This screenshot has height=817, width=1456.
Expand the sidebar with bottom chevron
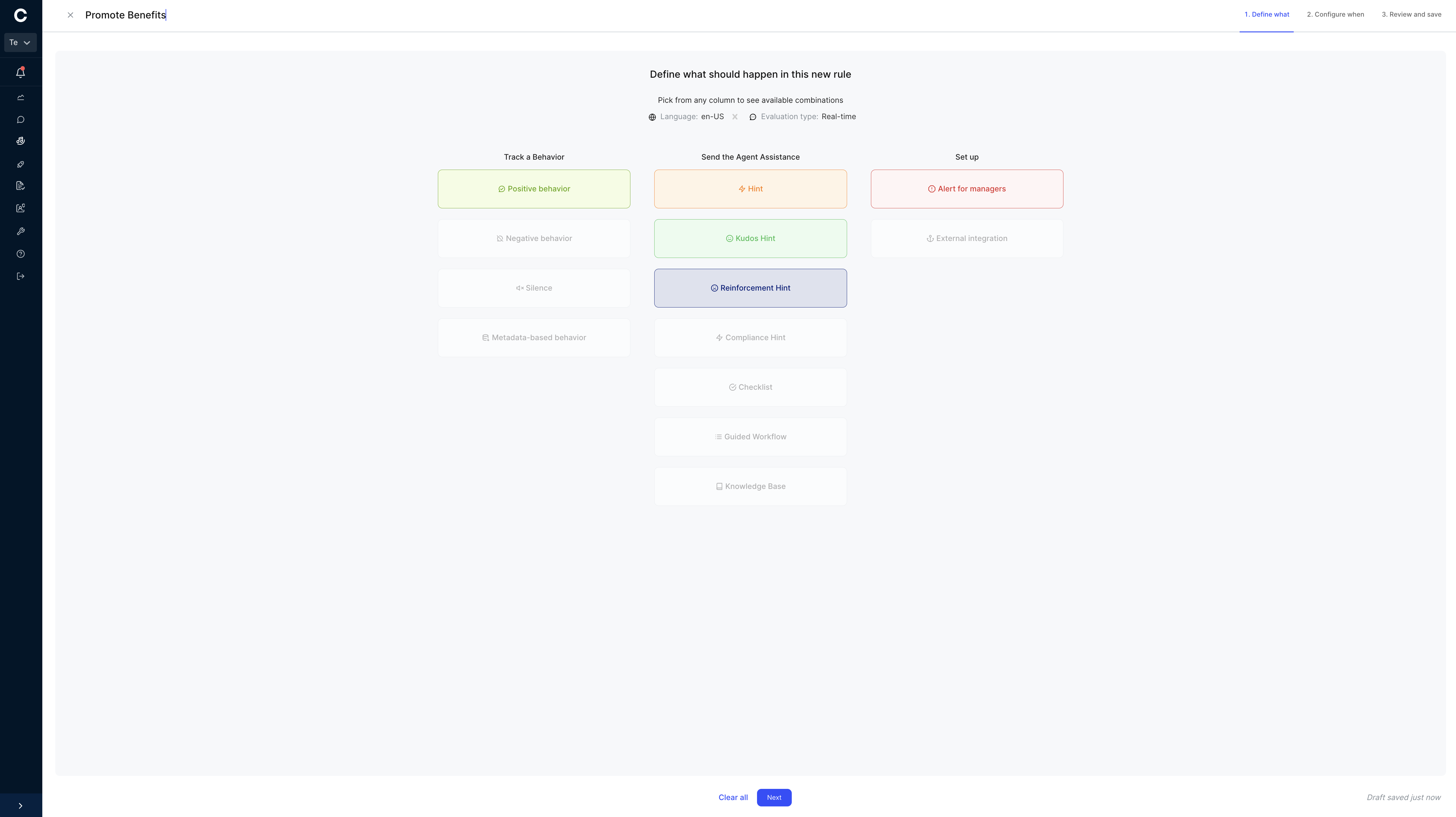pyautogui.click(x=21, y=806)
